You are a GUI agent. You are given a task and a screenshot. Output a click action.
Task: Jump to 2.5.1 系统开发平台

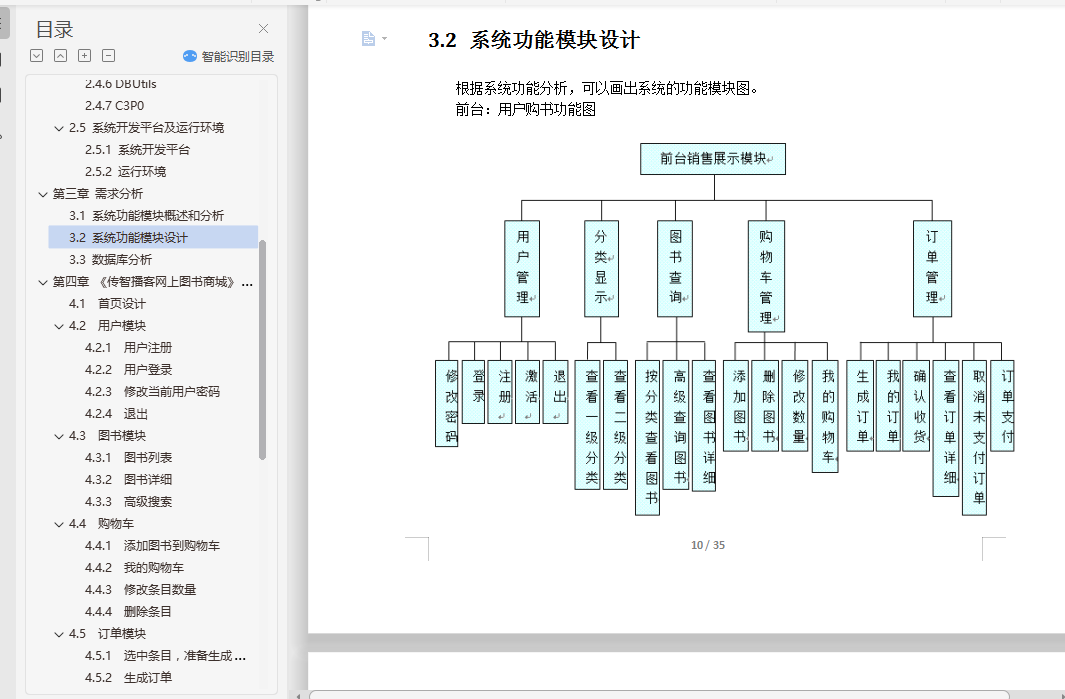(137, 149)
